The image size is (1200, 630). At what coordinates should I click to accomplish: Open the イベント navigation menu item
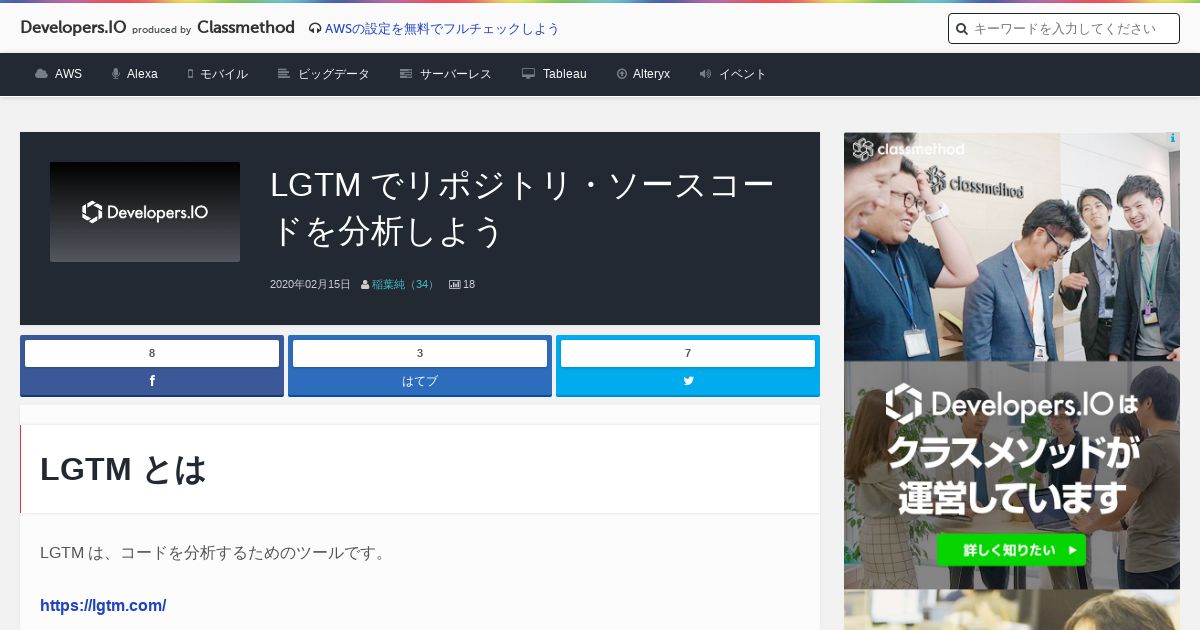click(x=733, y=74)
